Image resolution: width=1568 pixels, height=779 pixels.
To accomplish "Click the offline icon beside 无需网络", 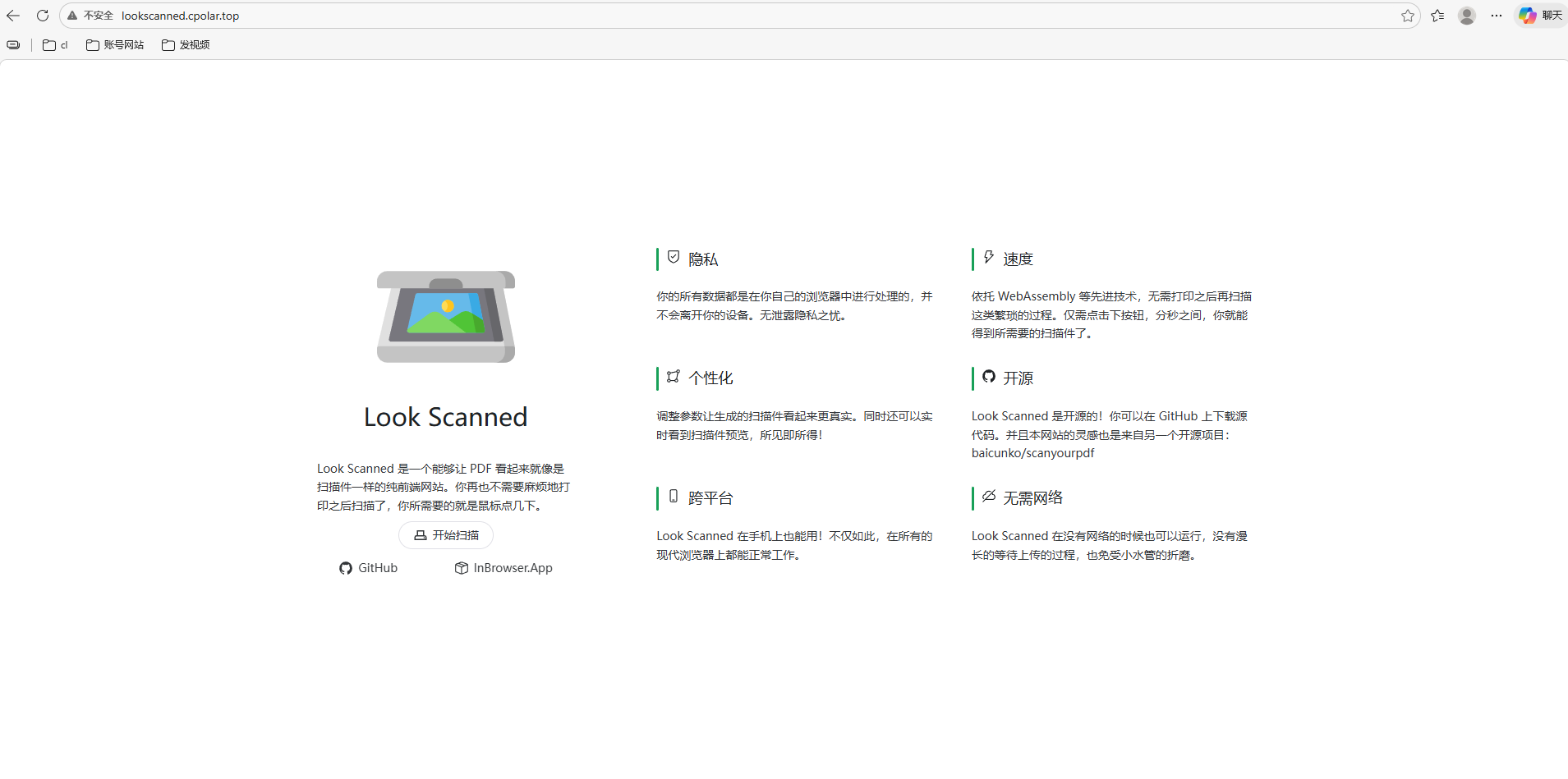I will coord(989,497).
